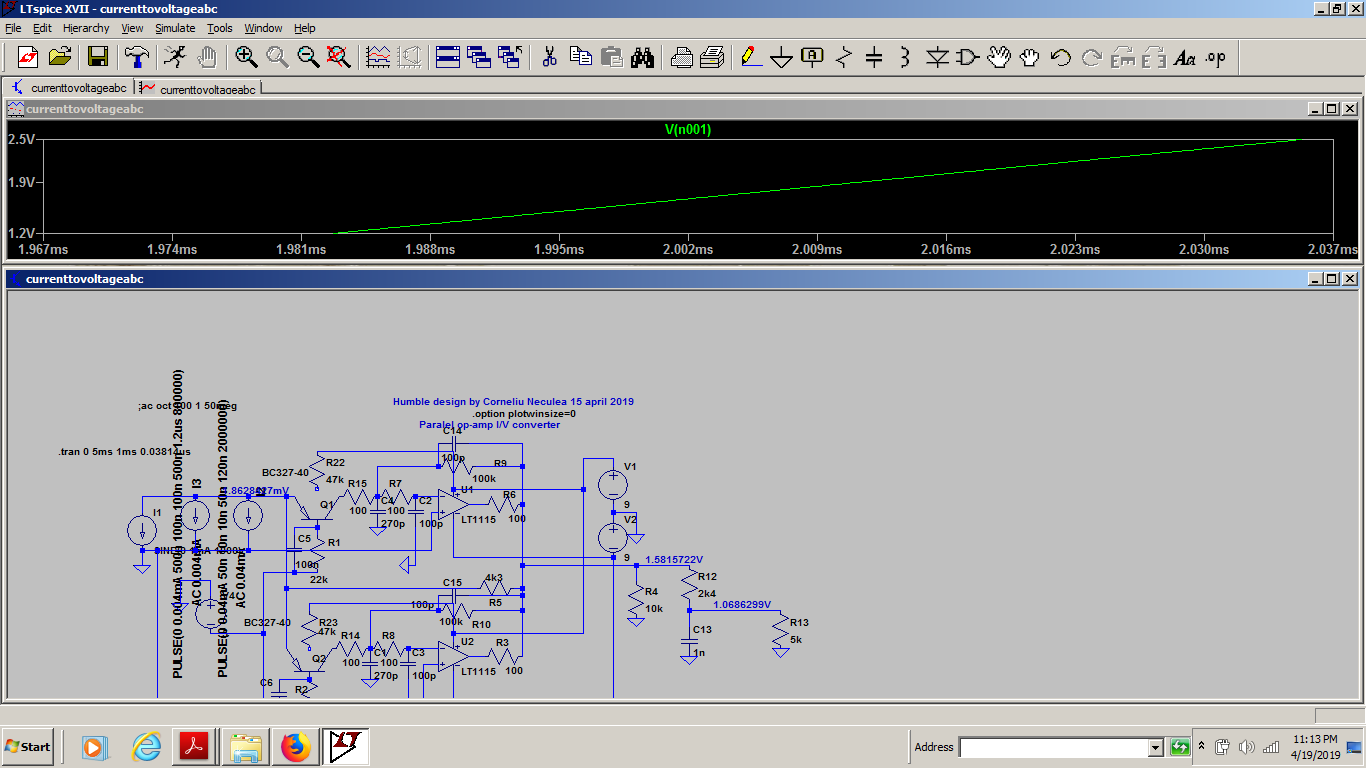Click the SPICE directive .op icon

point(1215,57)
